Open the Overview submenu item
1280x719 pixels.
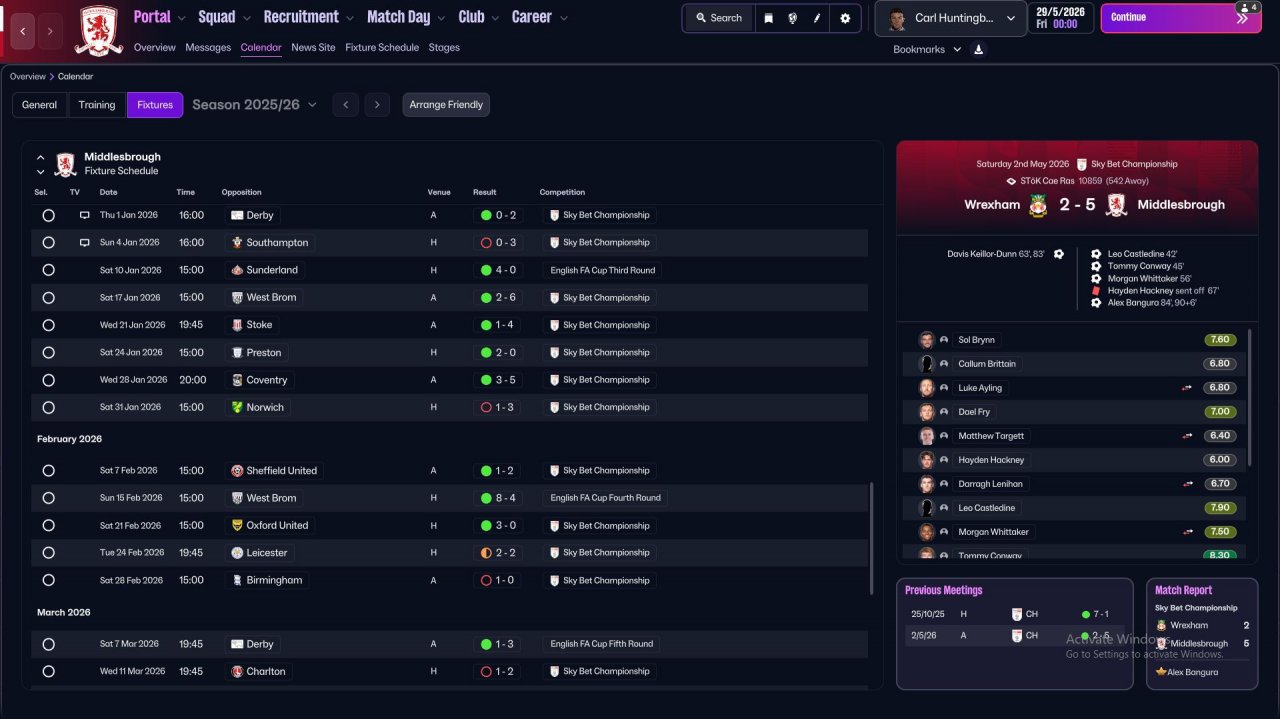[154, 47]
